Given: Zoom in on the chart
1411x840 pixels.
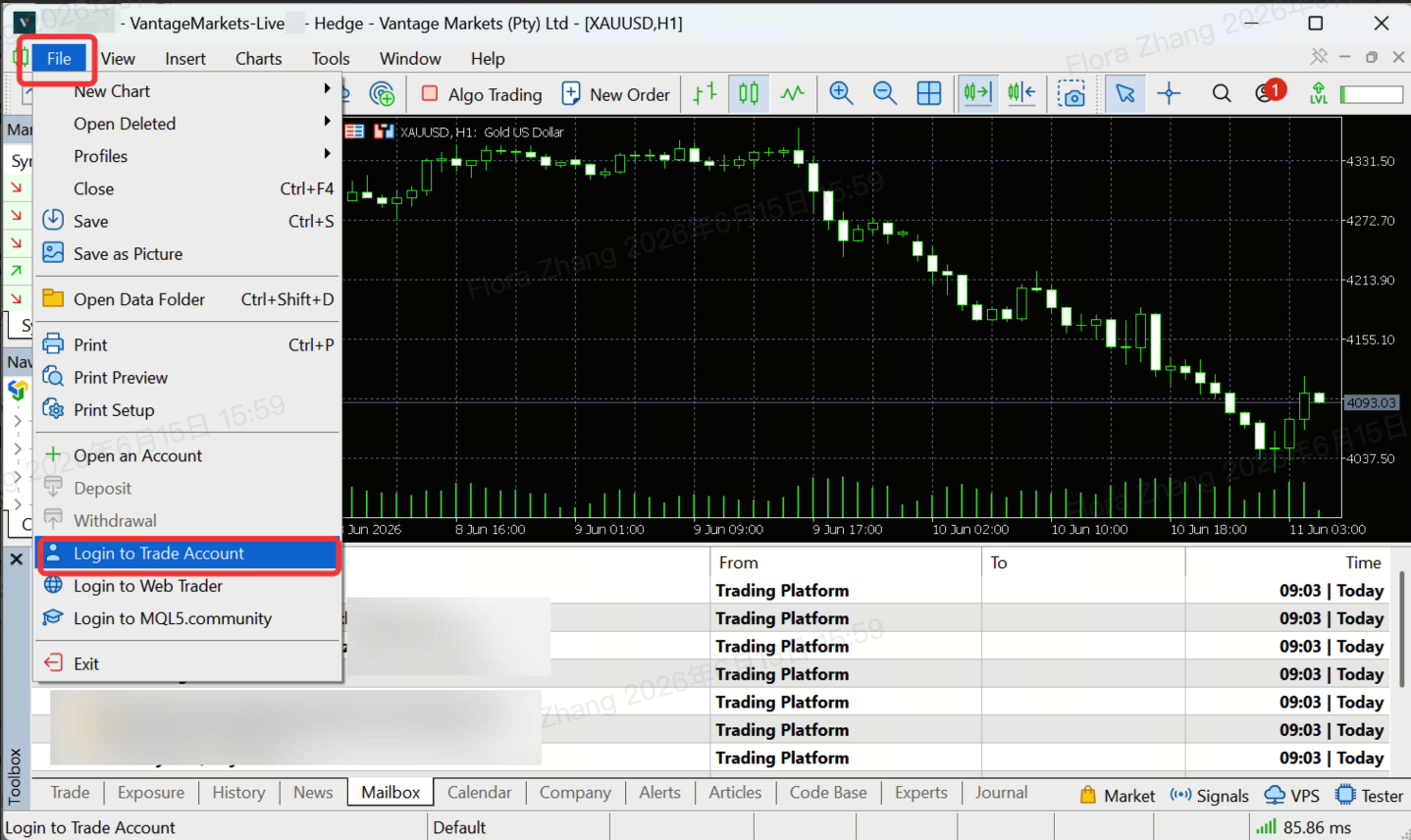Looking at the screenshot, I should pyautogui.click(x=841, y=94).
